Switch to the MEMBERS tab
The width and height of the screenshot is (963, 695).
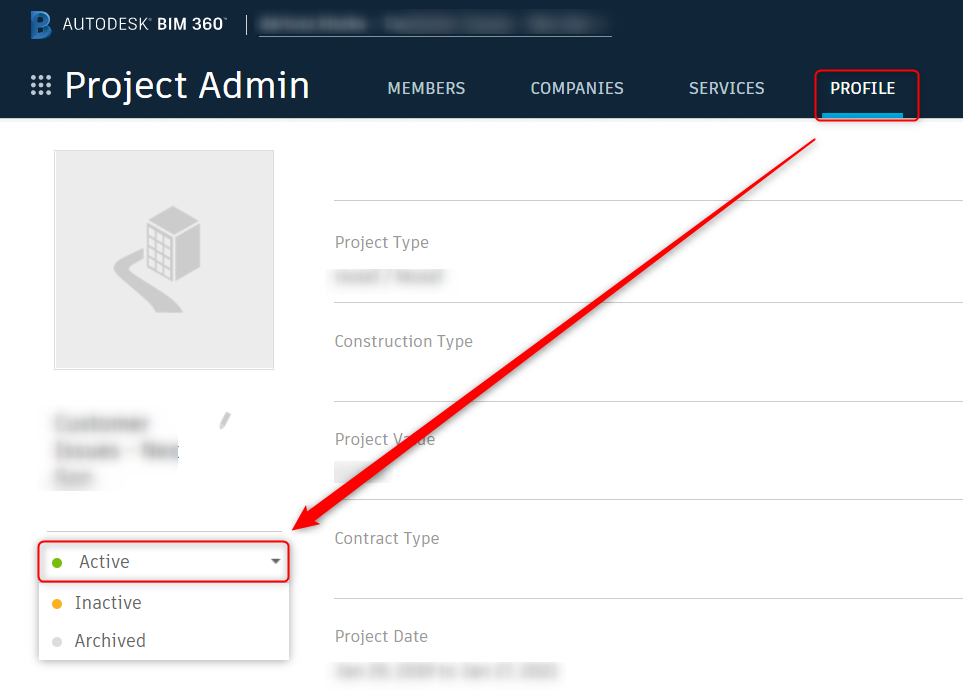coord(426,88)
